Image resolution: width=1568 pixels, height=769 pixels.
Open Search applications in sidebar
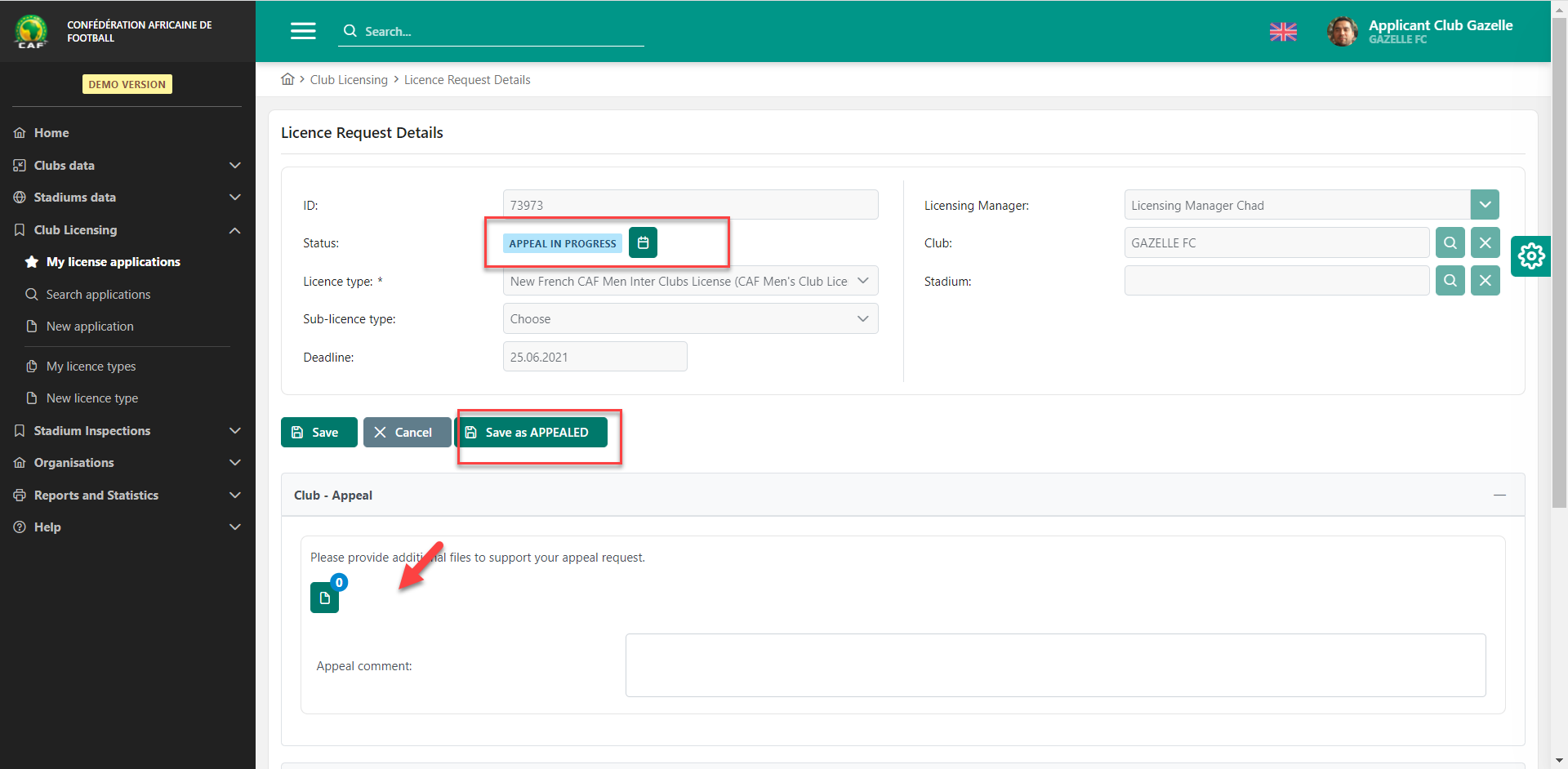(x=98, y=295)
